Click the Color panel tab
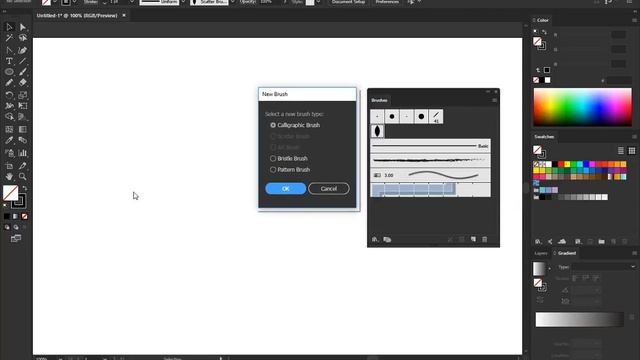640x360 pixels. 542,20
